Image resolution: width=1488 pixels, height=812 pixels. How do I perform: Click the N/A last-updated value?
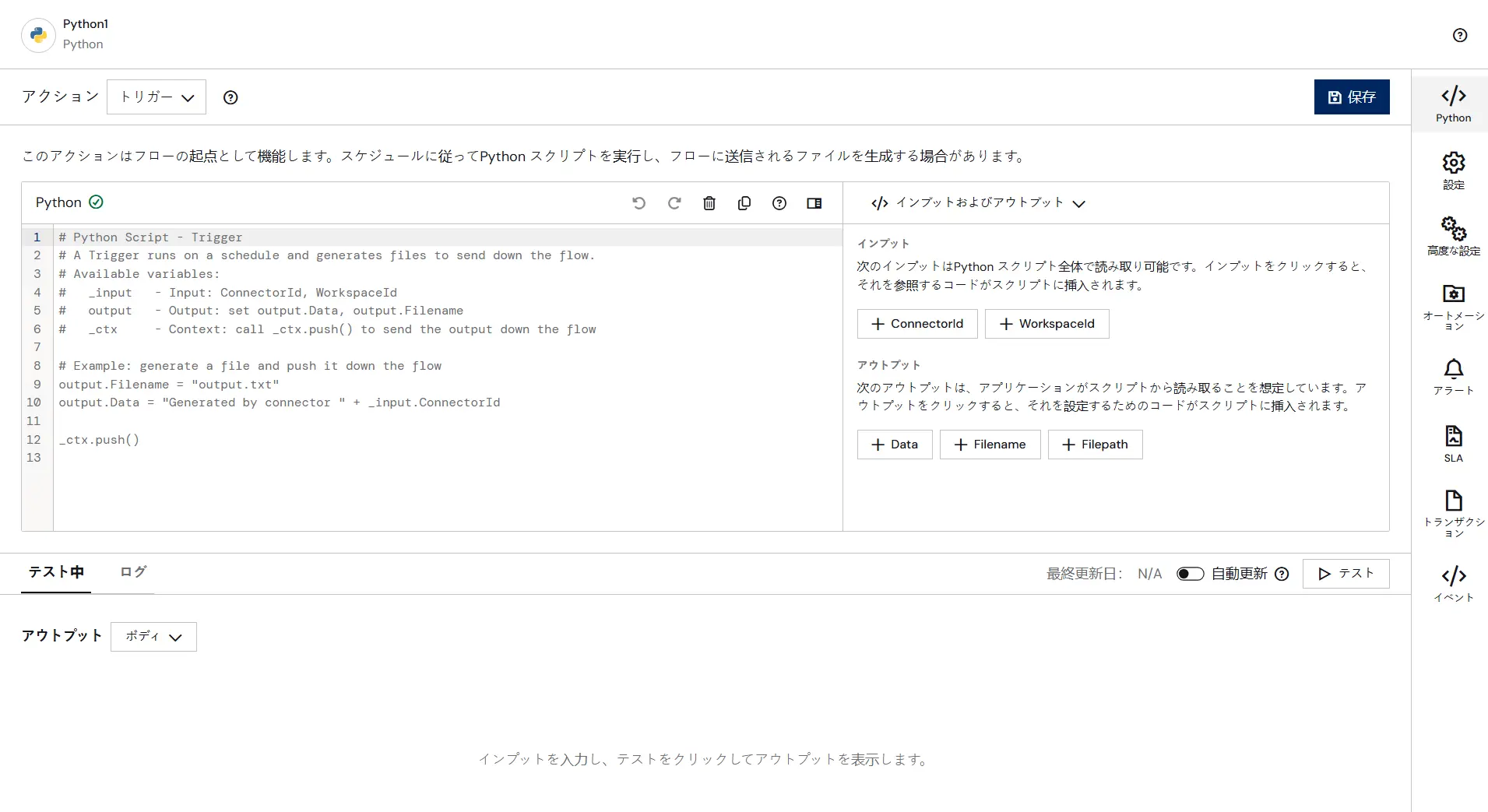1149,574
